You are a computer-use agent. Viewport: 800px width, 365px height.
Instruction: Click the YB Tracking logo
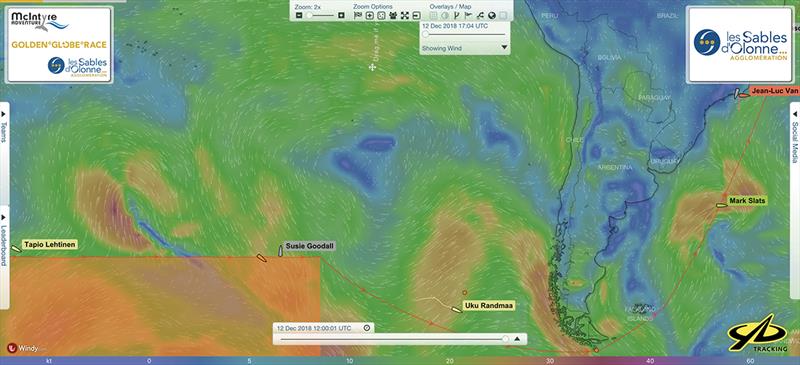758,333
